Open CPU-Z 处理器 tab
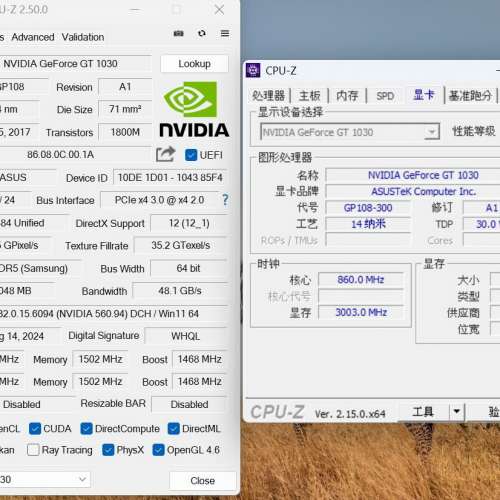Screen dimensions: 500x500 pyautogui.click(x=269, y=96)
